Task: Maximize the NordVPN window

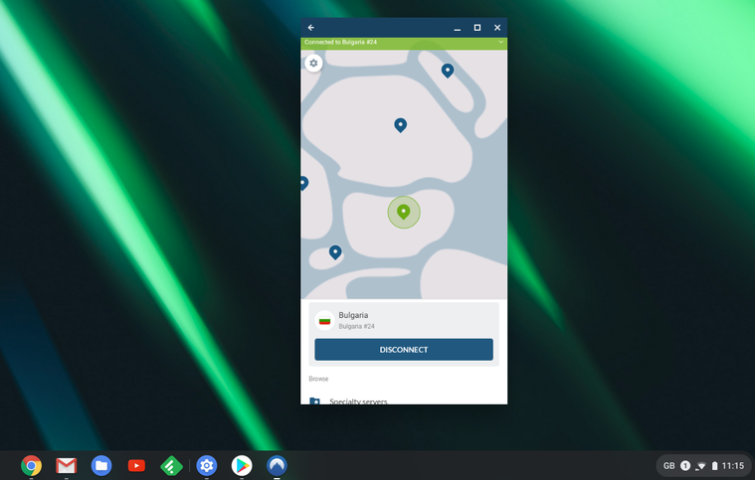Action: [x=477, y=28]
